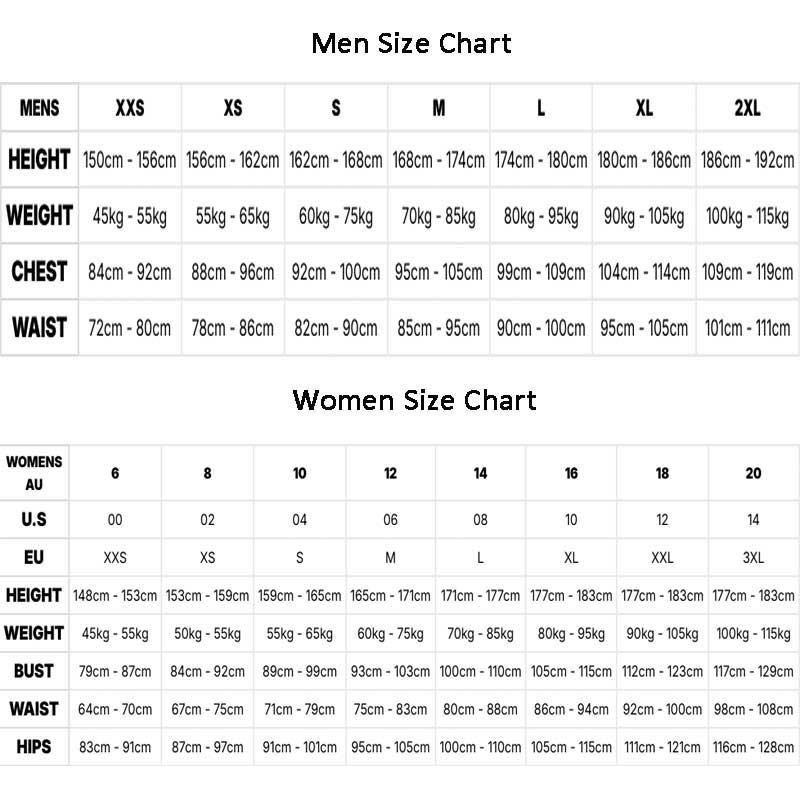Viewport: 800px width, 800px height.
Task: Select the 3XL cell in EU row
Action: click(753, 557)
